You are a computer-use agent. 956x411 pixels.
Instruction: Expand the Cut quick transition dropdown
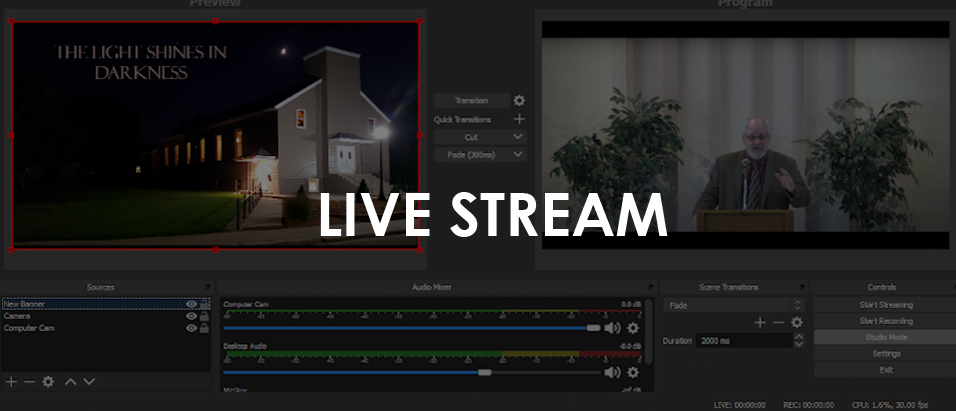(518, 137)
